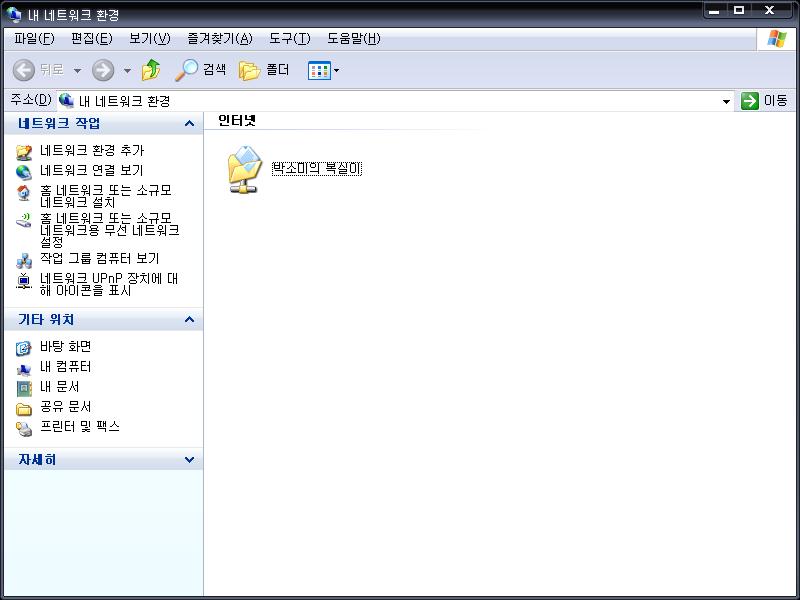This screenshot has height=600, width=800.
Task: Open the 도구(T) menu
Action: point(290,38)
